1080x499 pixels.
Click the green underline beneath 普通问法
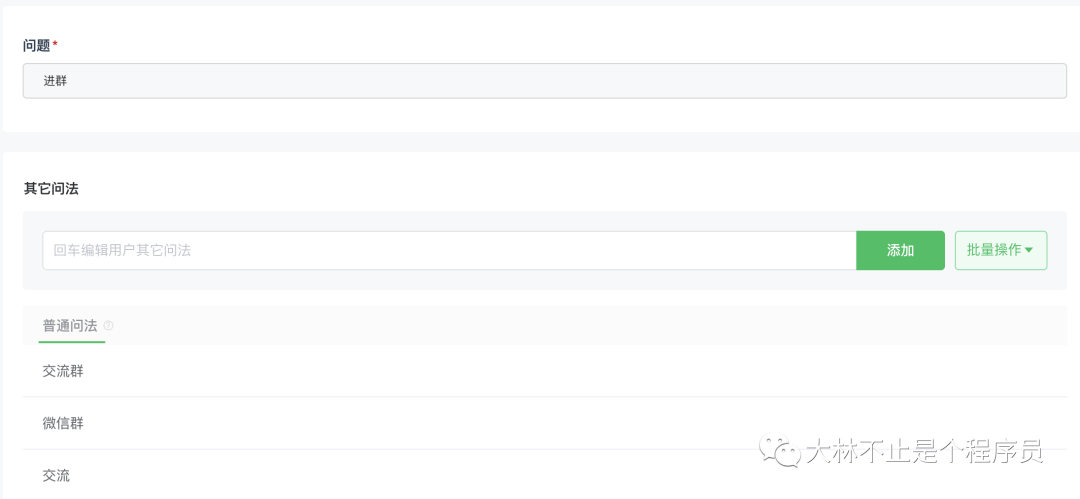point(72,341)
